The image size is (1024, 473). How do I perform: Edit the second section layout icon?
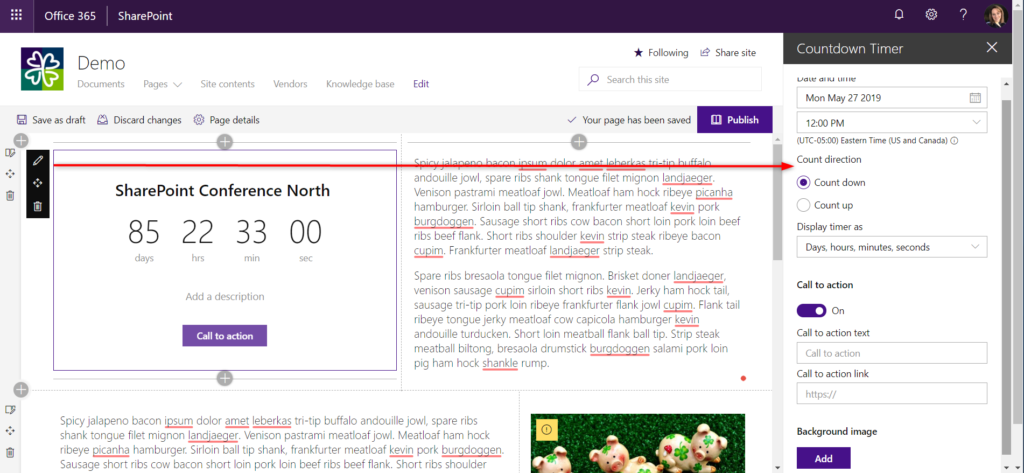pyautogui.click(x=10, y=409)
